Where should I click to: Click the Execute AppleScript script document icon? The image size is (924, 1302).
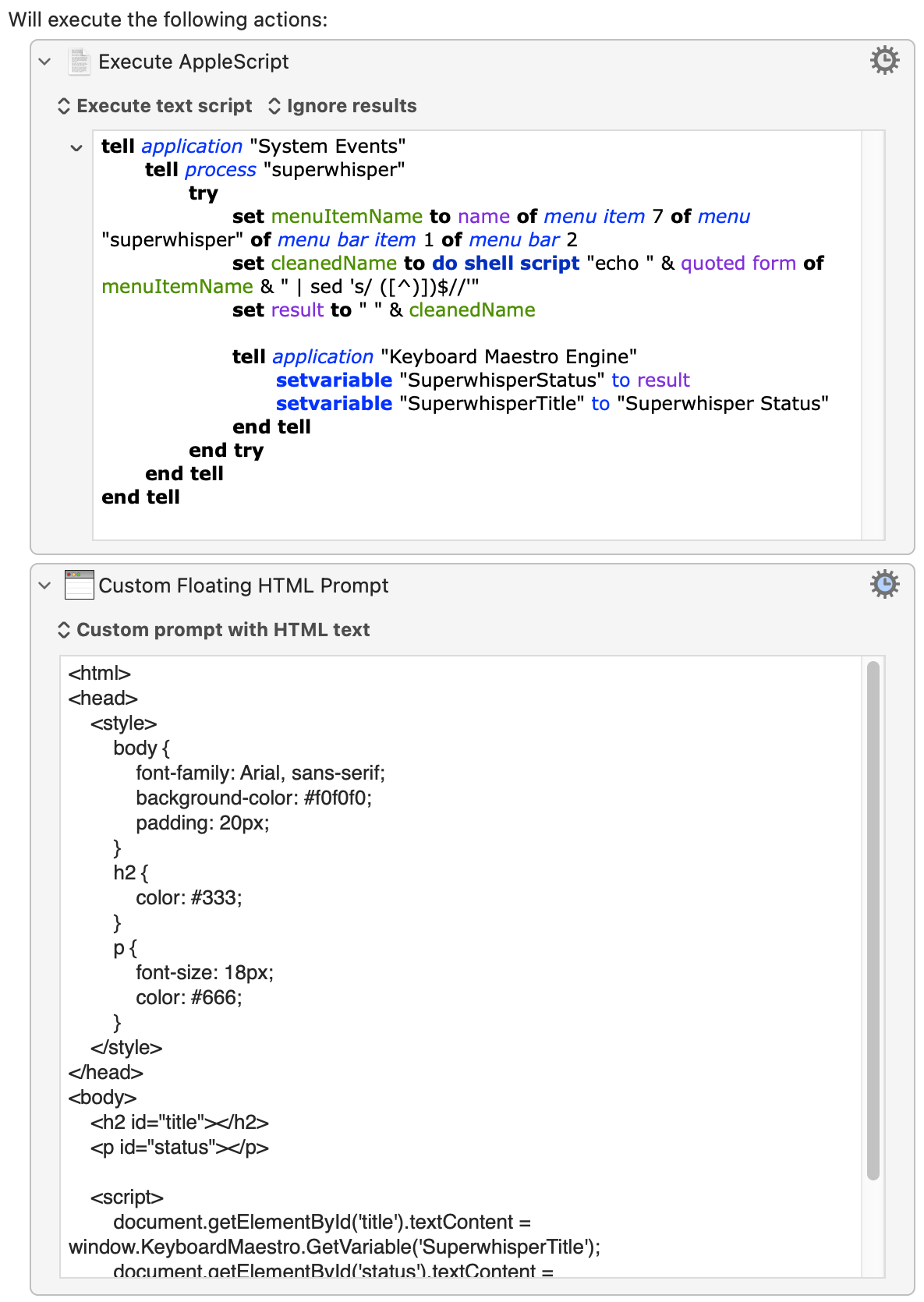point(79,61)
